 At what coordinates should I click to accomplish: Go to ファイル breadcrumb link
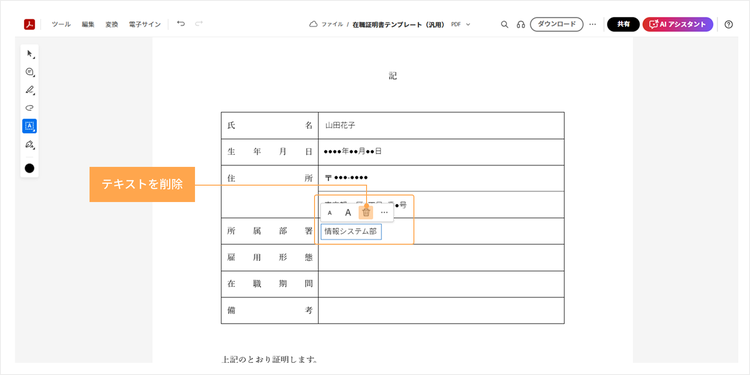coord(332,24)
